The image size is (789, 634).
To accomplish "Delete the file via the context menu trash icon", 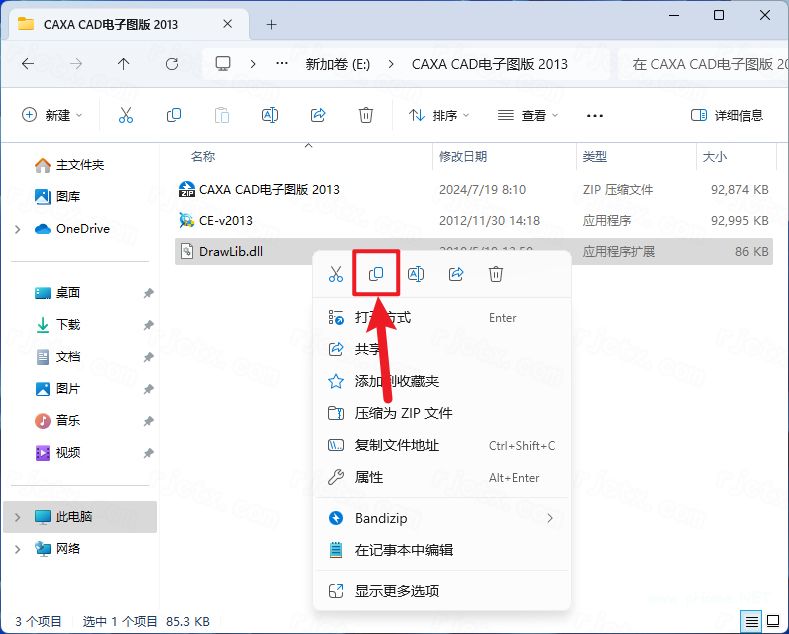I will coord(496,274).
